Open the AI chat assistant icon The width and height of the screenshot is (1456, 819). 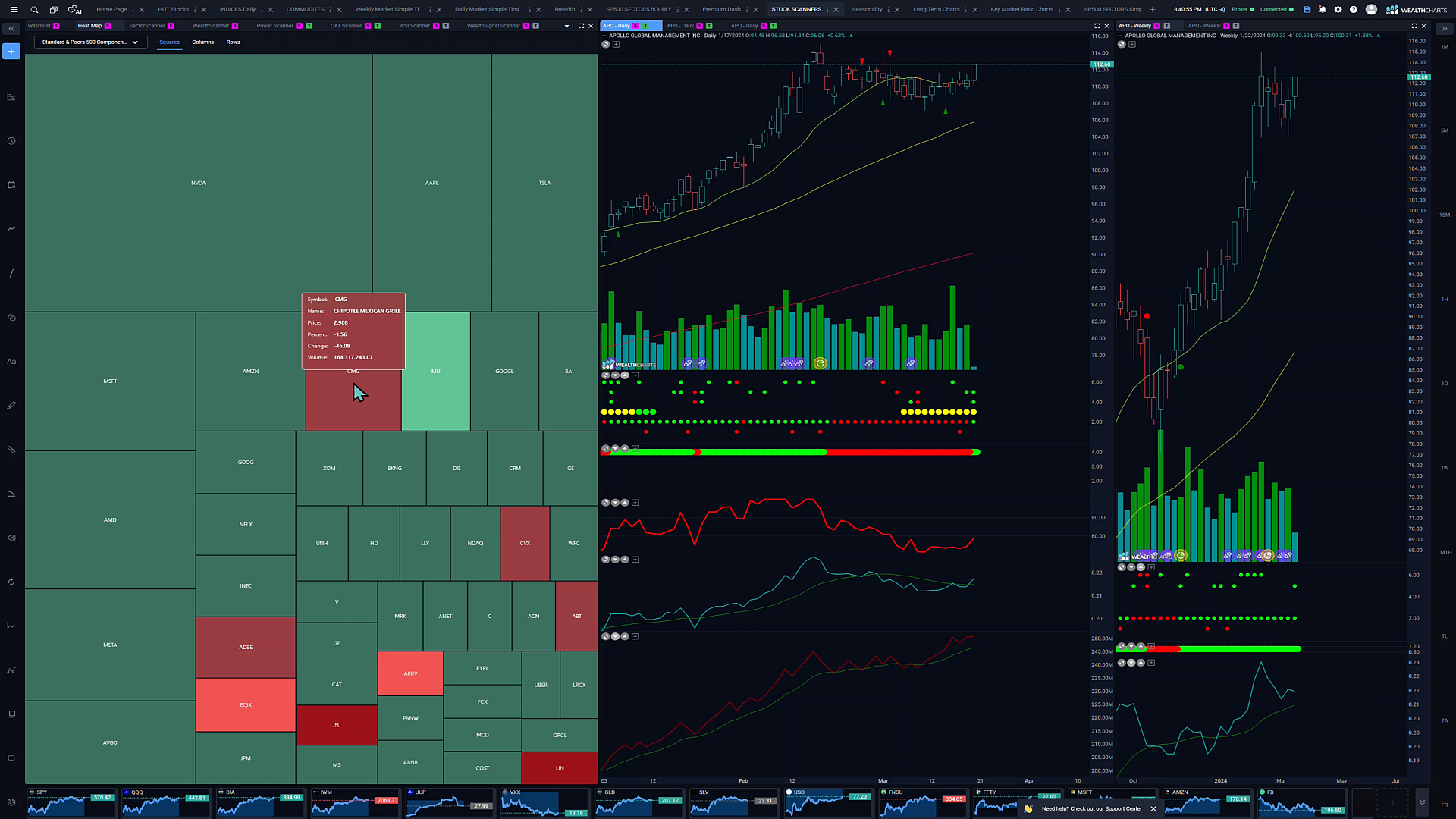[74, 10]
